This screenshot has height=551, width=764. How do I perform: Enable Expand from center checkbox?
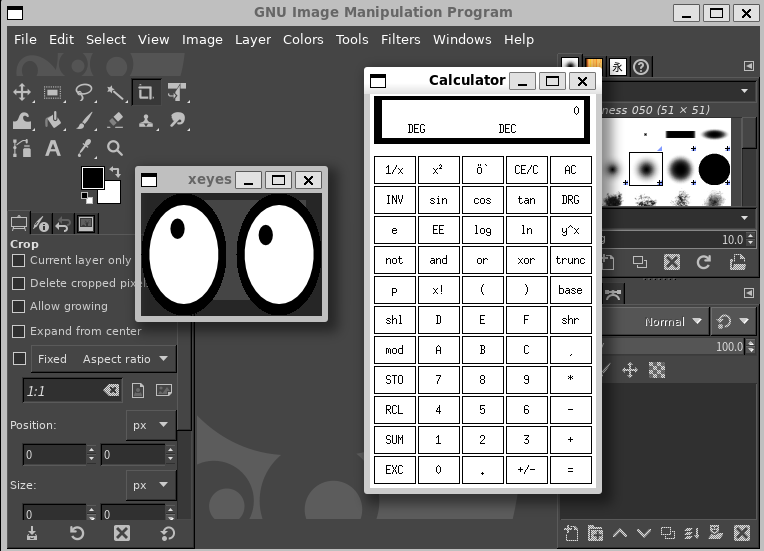point(19,331)
